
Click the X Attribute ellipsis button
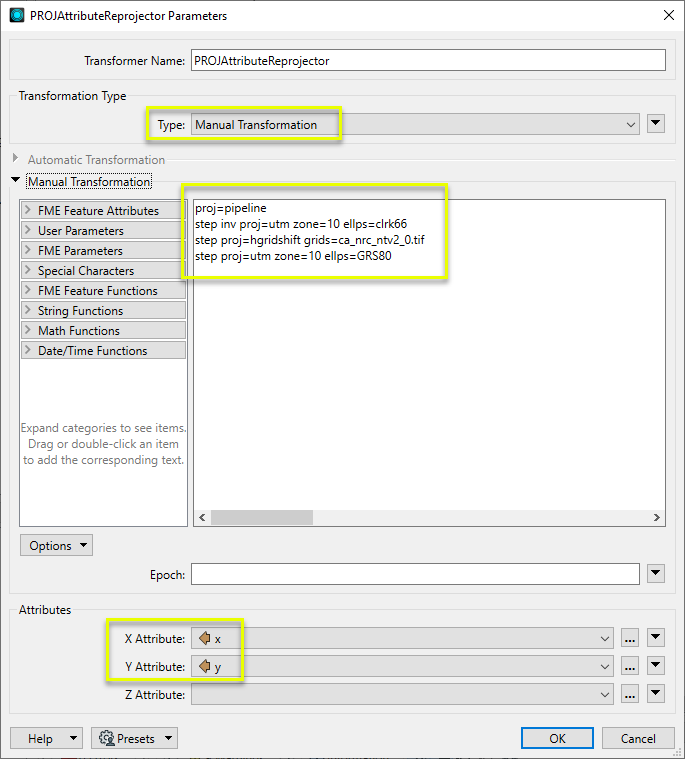629,638
